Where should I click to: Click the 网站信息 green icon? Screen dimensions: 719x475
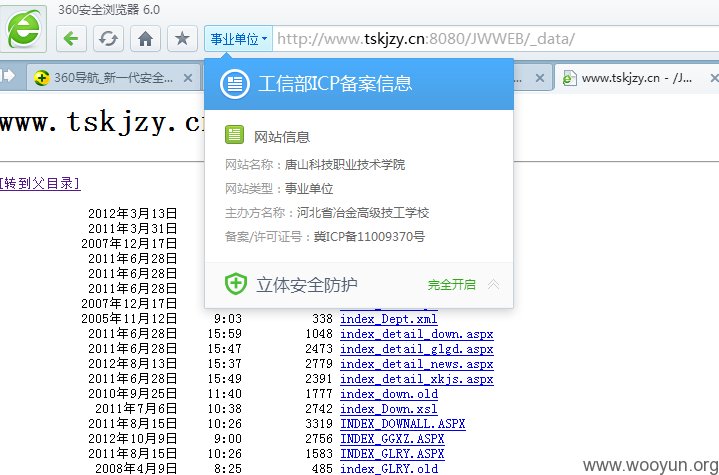[x=234, y=135]
